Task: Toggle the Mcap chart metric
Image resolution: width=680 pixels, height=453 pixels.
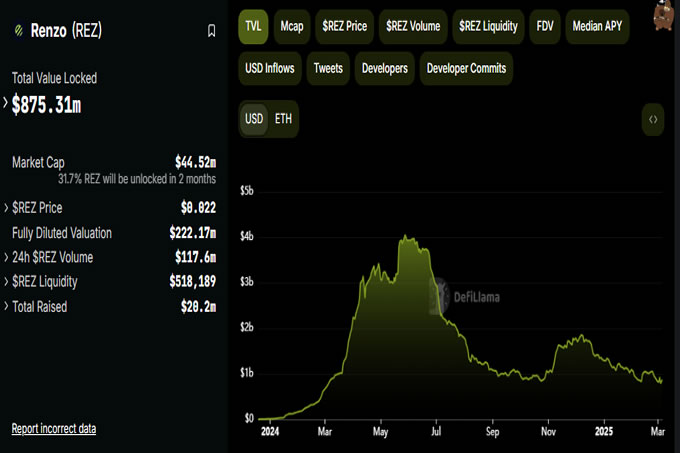Action: click(x=292, y=26)
